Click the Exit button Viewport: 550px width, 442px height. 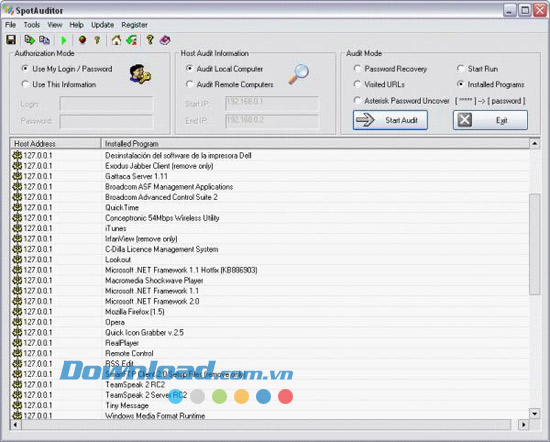click(x=490, y=120)
